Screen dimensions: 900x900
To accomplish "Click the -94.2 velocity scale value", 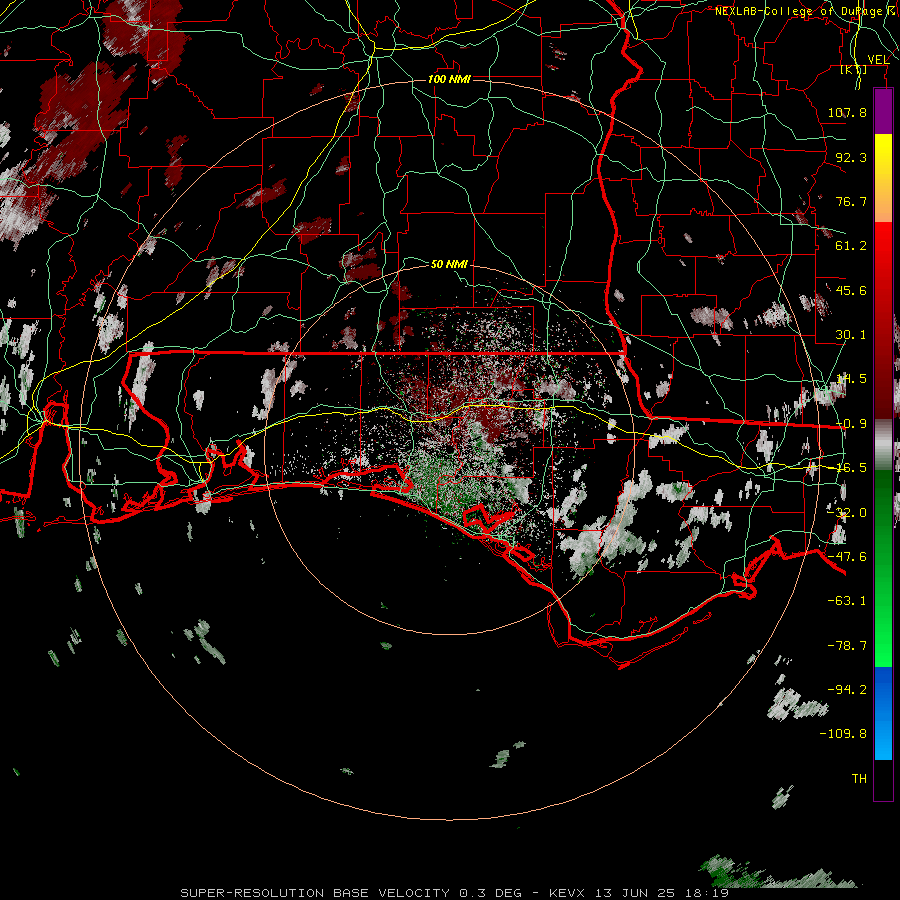I will point(847,689).
